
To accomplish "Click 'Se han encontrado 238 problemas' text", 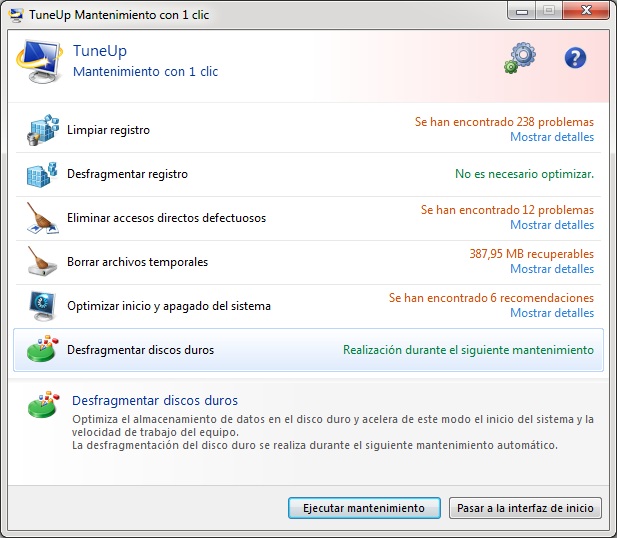I will [x=504, y=122].
